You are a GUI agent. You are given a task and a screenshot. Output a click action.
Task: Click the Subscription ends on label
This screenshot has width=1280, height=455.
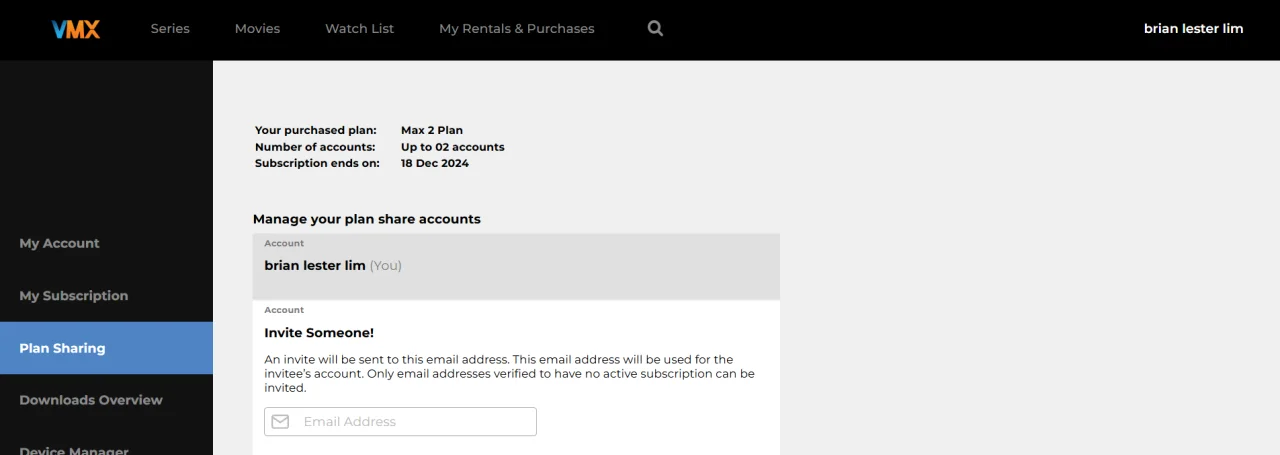tap(317, 163)
